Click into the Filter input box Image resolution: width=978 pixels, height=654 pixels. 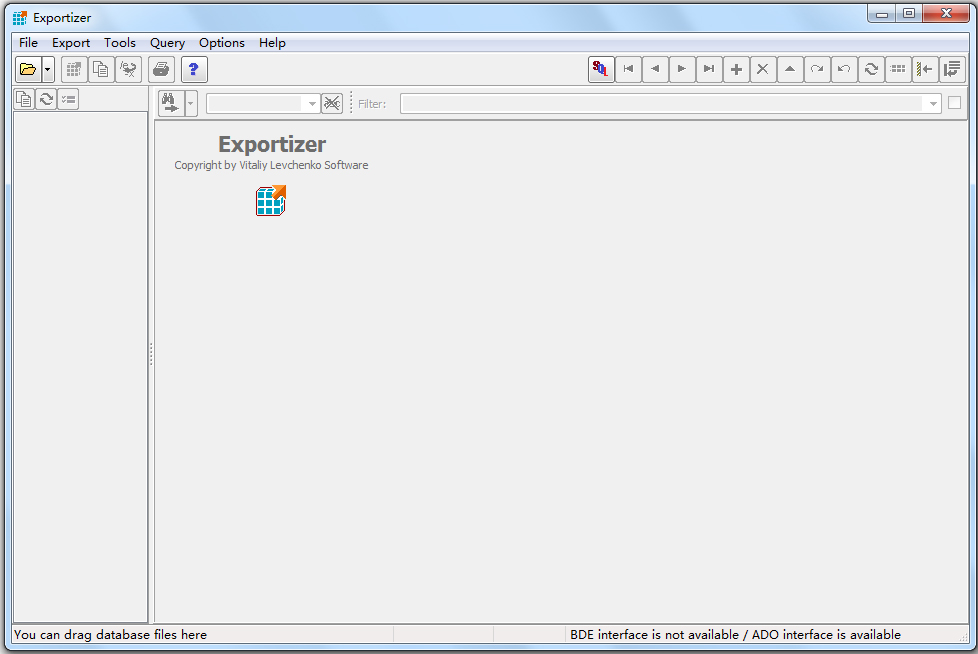click(662, 103)
